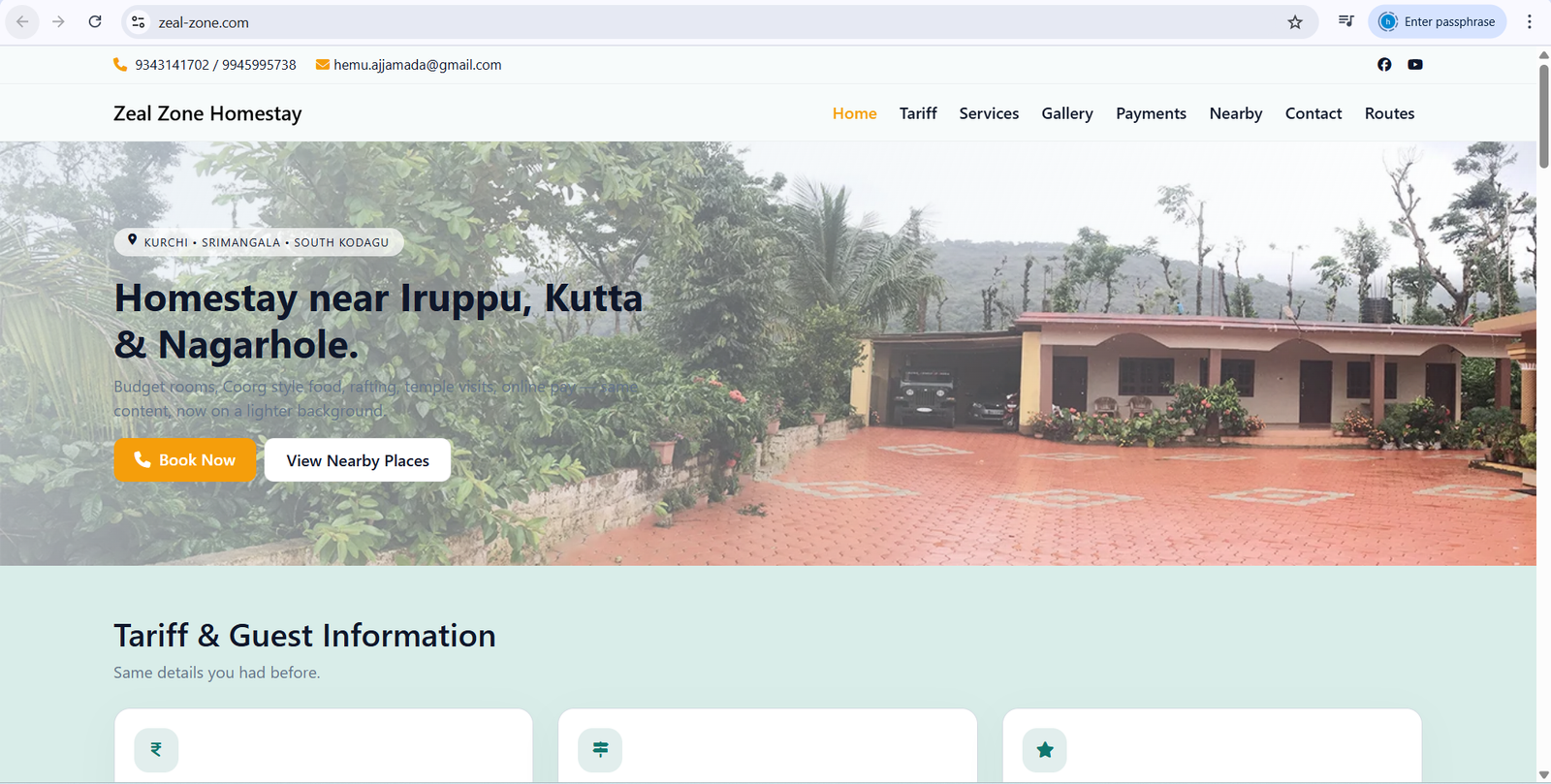Open the Tariff menu item

point(918,113)
